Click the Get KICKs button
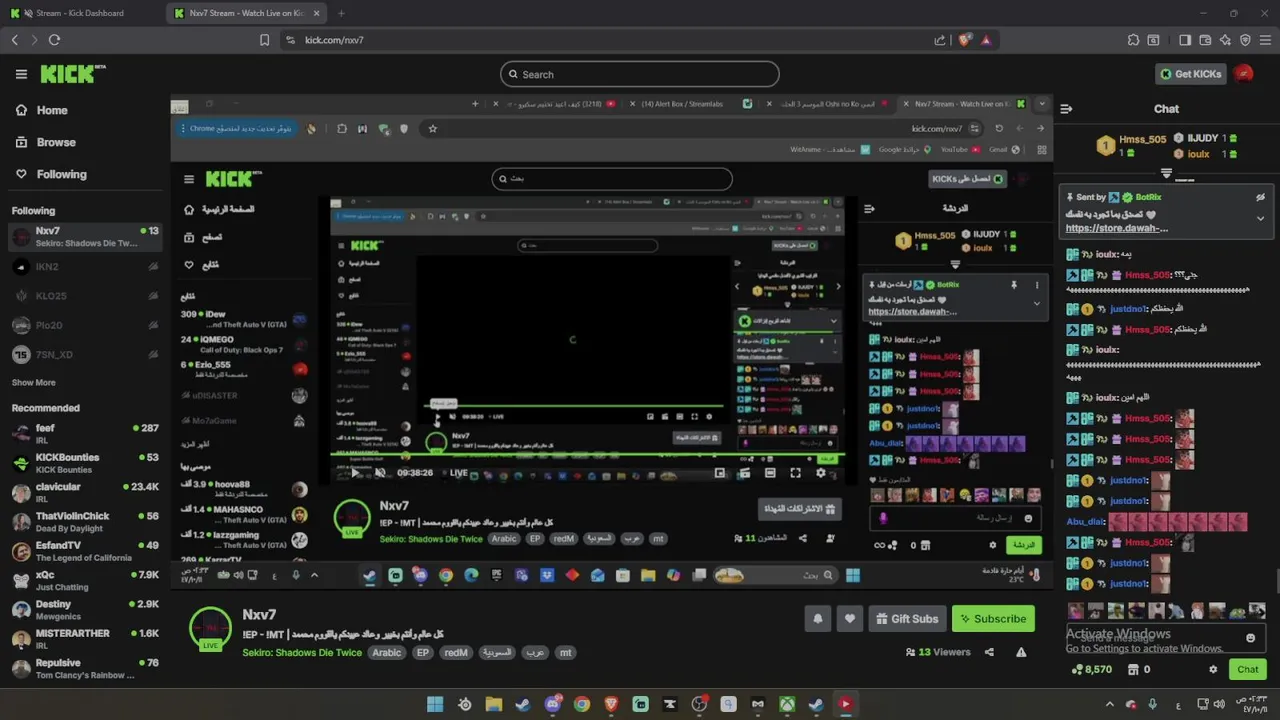 coord(1191,74)
